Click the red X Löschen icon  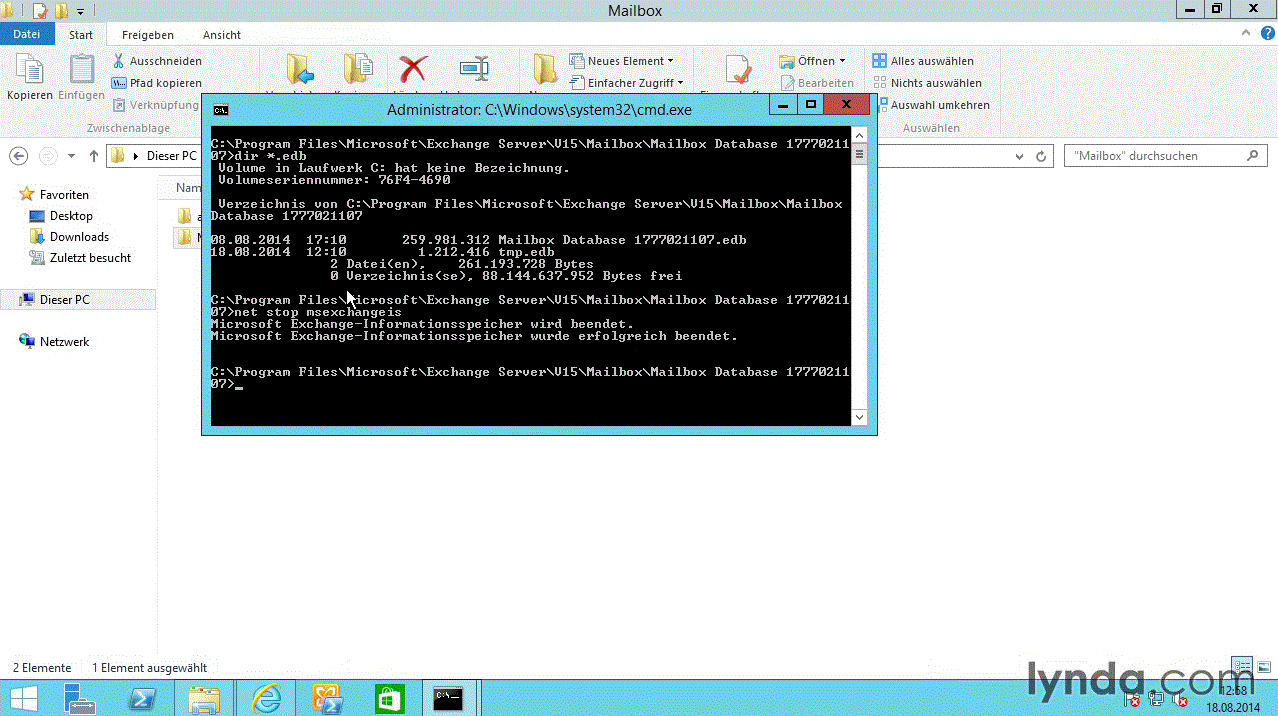pyautogui.click(x=413, y=70)
